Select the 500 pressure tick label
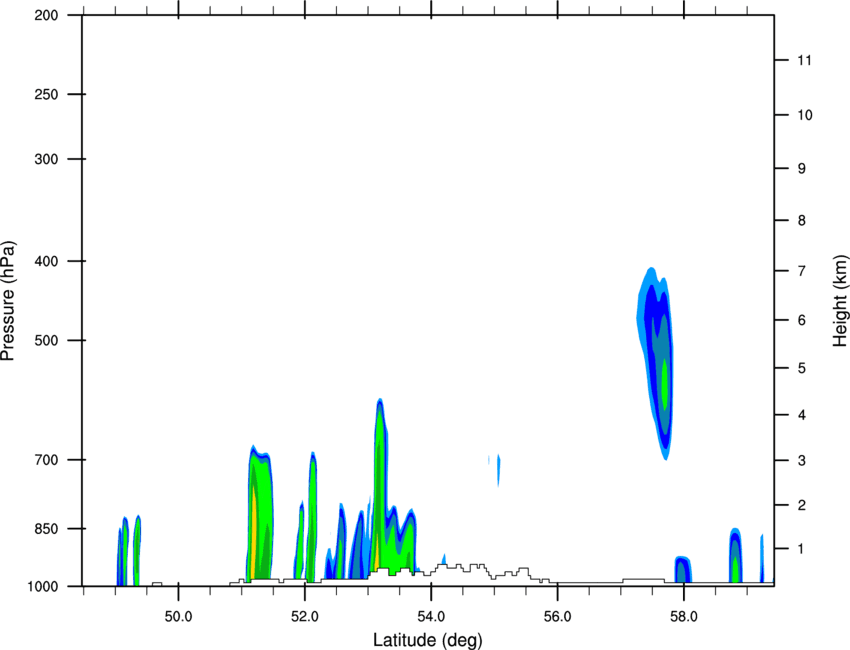The width and height of the screenshot is (850, 650). click(46, 340)
